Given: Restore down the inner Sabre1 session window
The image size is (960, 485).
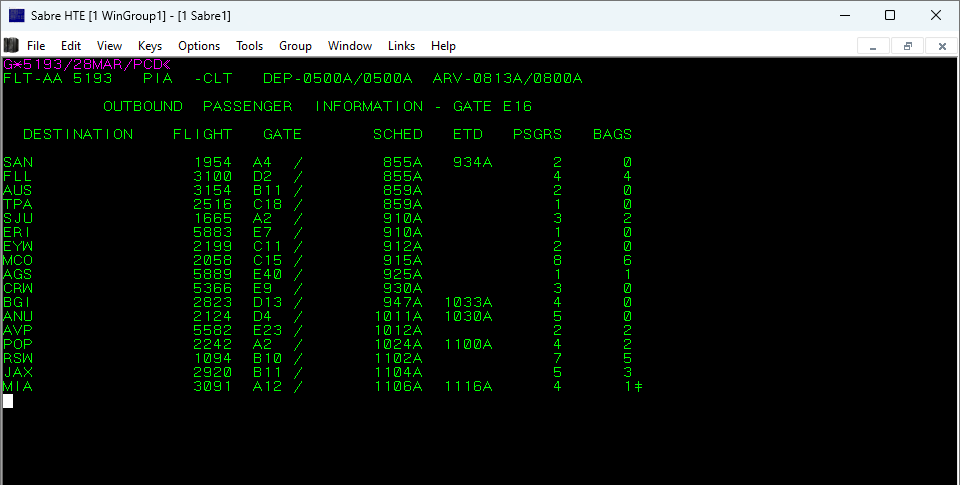Looking at the screenshot, I should (x=907, y=46).
